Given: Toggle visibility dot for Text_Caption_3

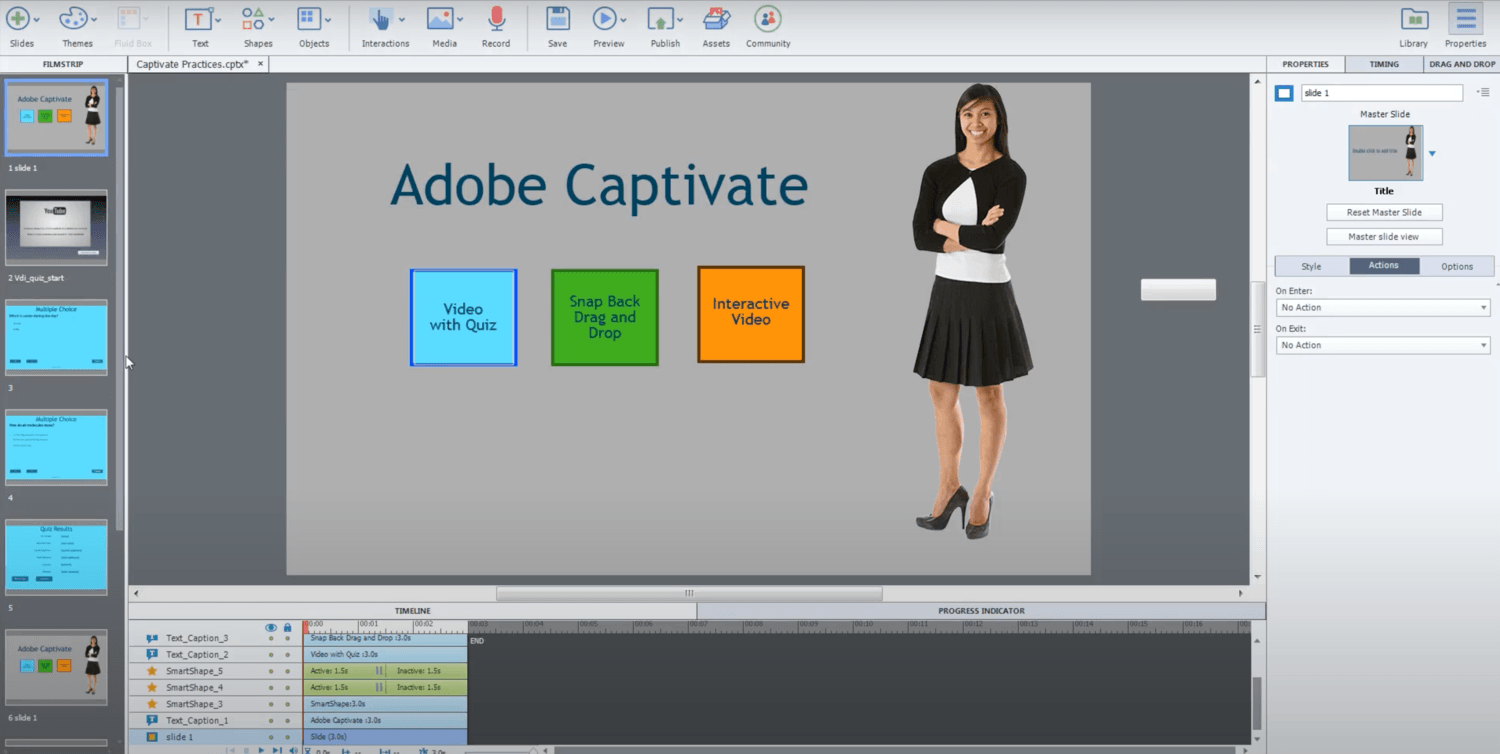Looking at the screenshot, I should 271,638.
